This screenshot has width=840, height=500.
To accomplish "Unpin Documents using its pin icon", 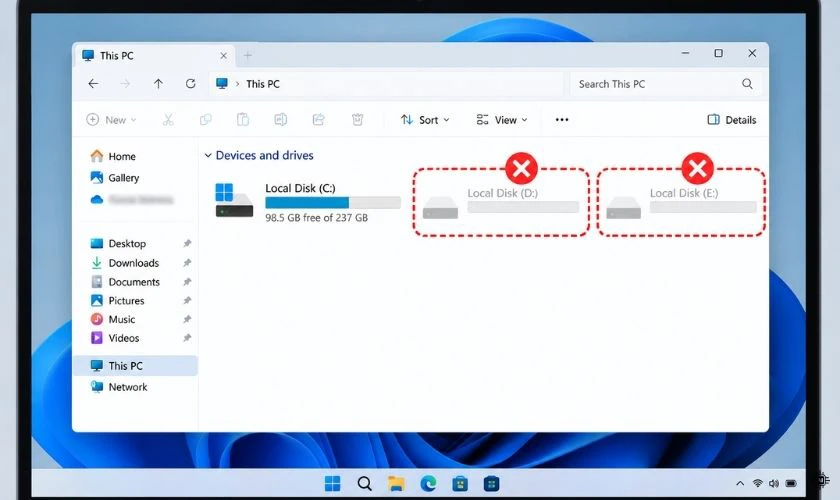I will click(187, 281).
